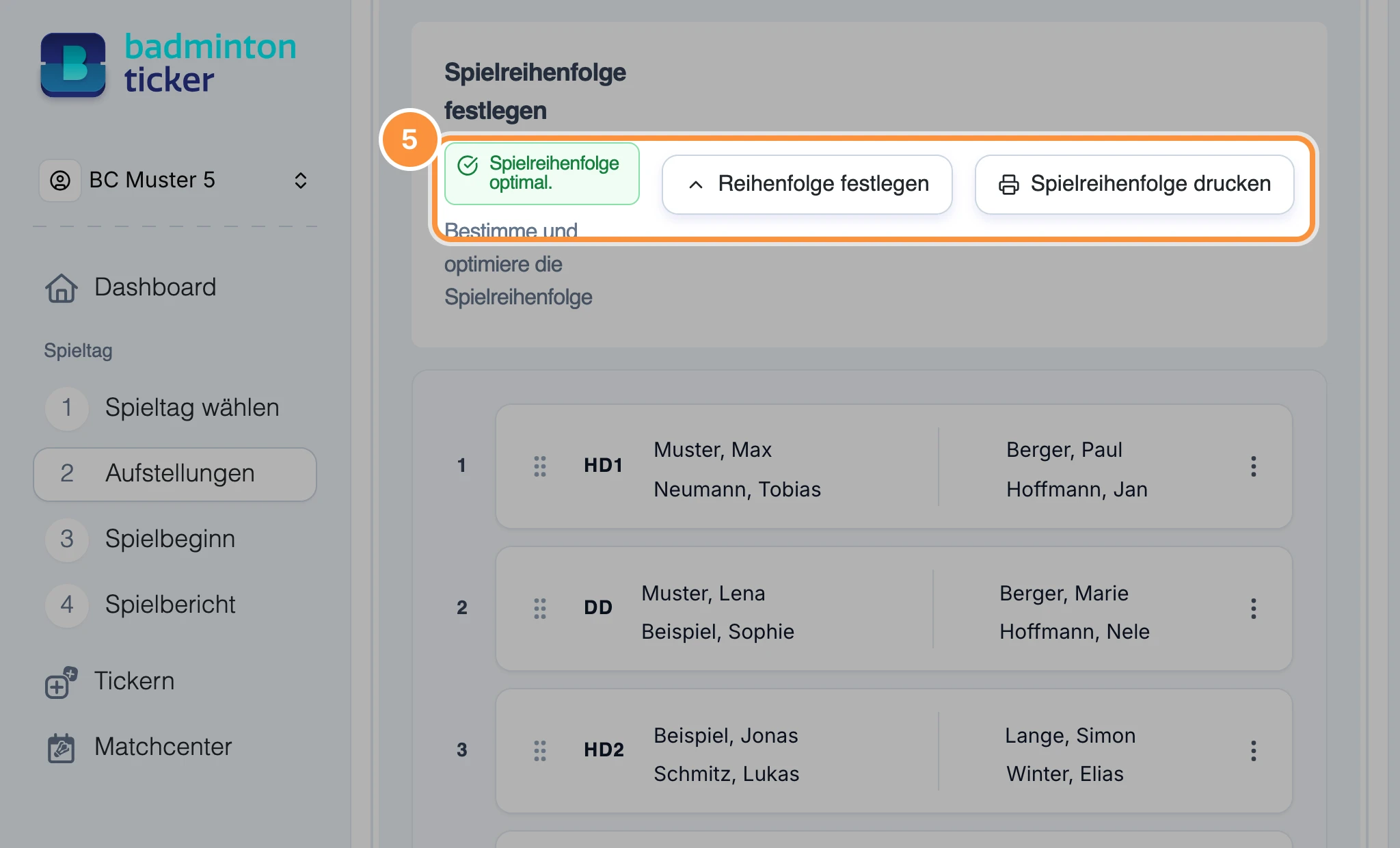The height and width of the screenshot is (848, 1400).
Task: Collapse using the Reihenfolge festlegen chevron
Action: click(696, 185)
